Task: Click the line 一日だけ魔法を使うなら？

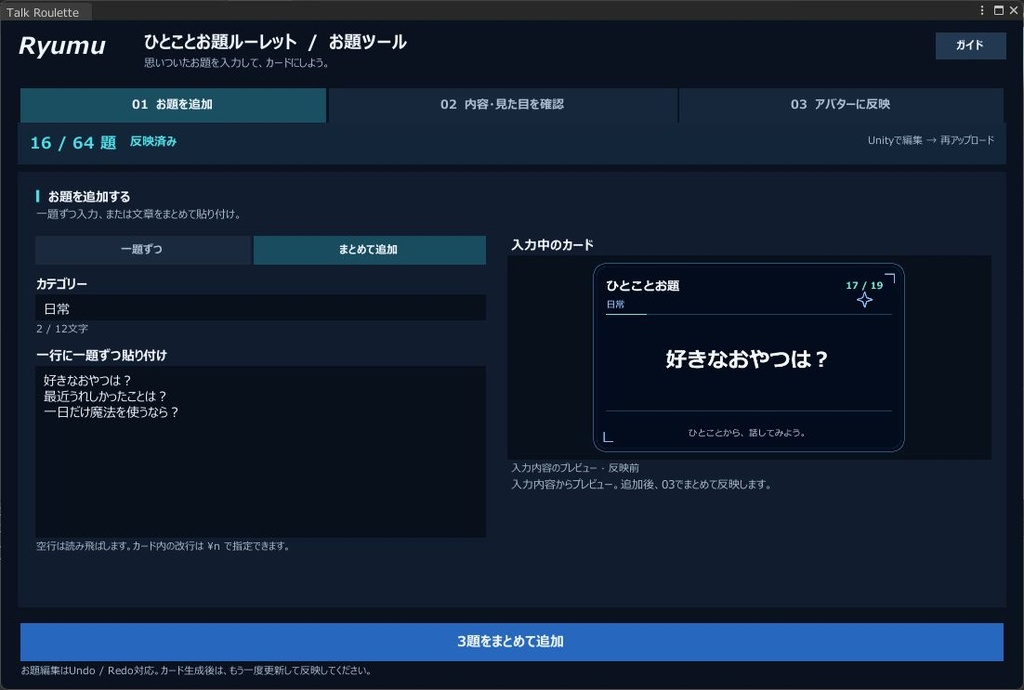Action: pos(111,412)
